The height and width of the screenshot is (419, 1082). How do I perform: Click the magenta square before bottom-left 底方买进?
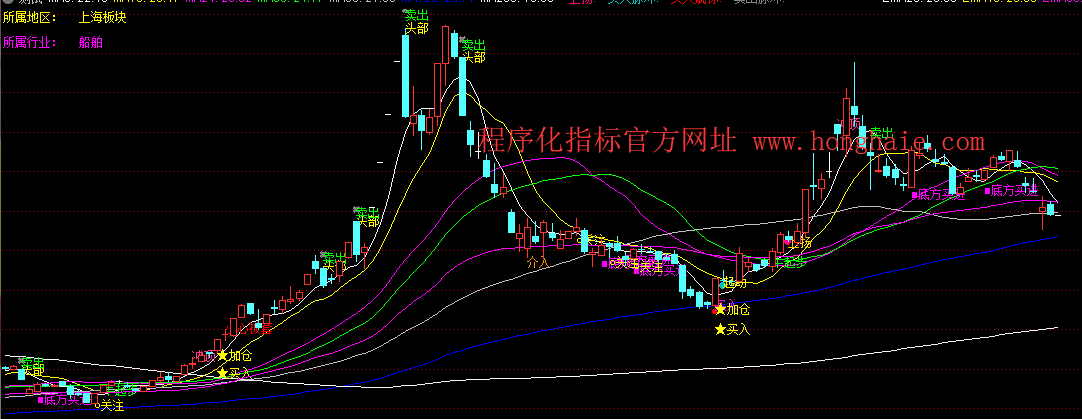[41, 400]
